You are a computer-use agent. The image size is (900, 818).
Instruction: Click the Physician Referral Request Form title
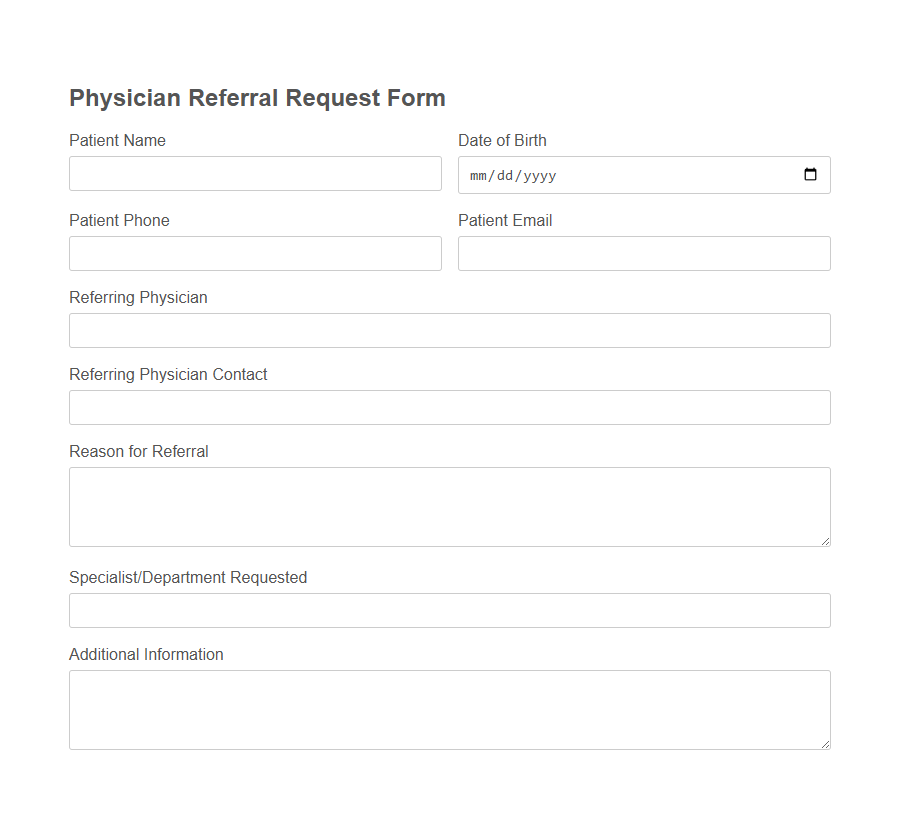(x=257, y=97)
